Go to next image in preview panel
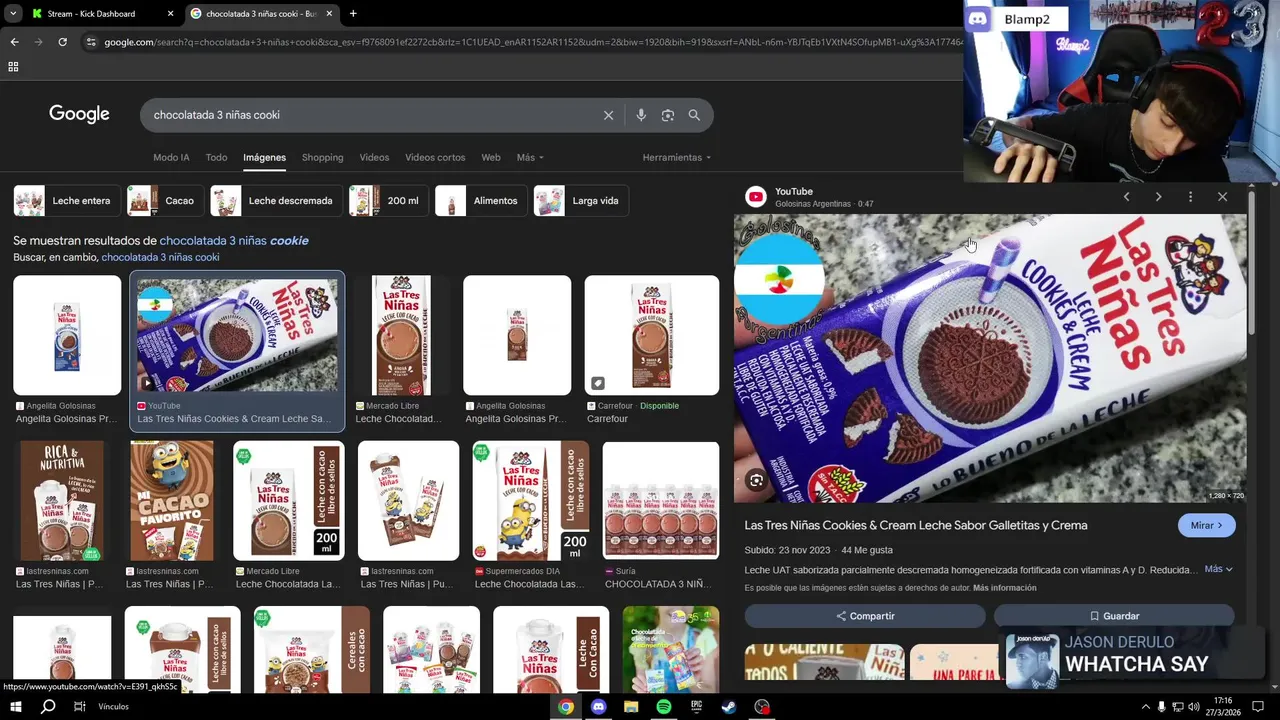The height and width of the screenshot is (720, 1280). point(1158,197)
